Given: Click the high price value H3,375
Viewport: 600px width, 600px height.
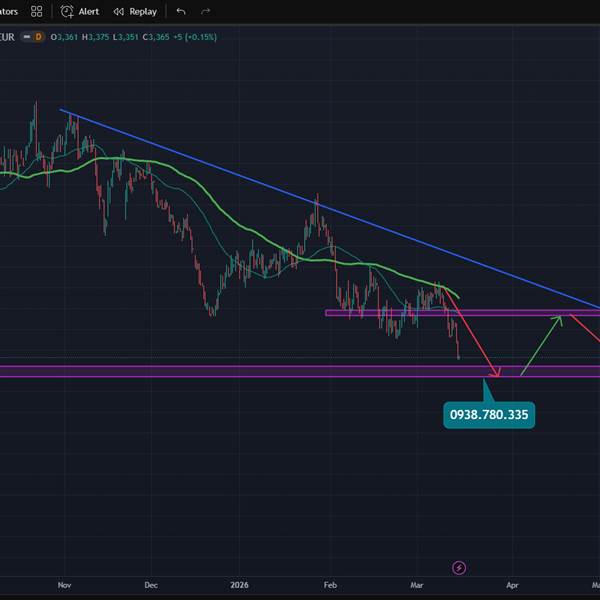Looking at the screenshot, I should (x=95, y=37).
